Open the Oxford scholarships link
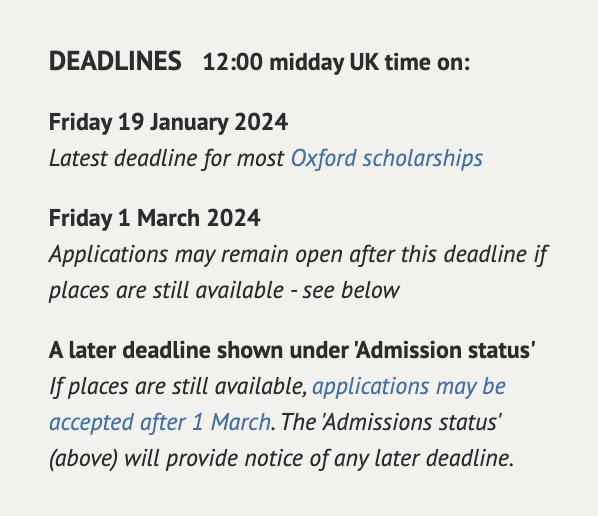 pos(387,158)
